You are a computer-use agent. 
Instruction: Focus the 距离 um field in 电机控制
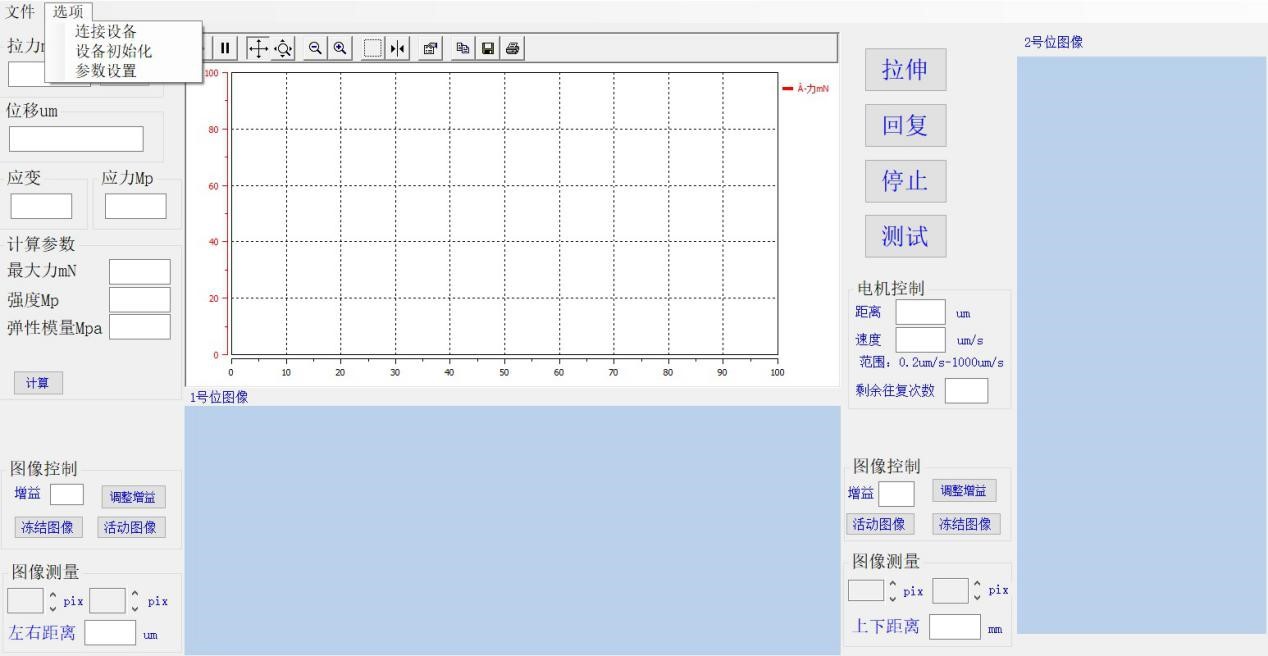[920, 312]
